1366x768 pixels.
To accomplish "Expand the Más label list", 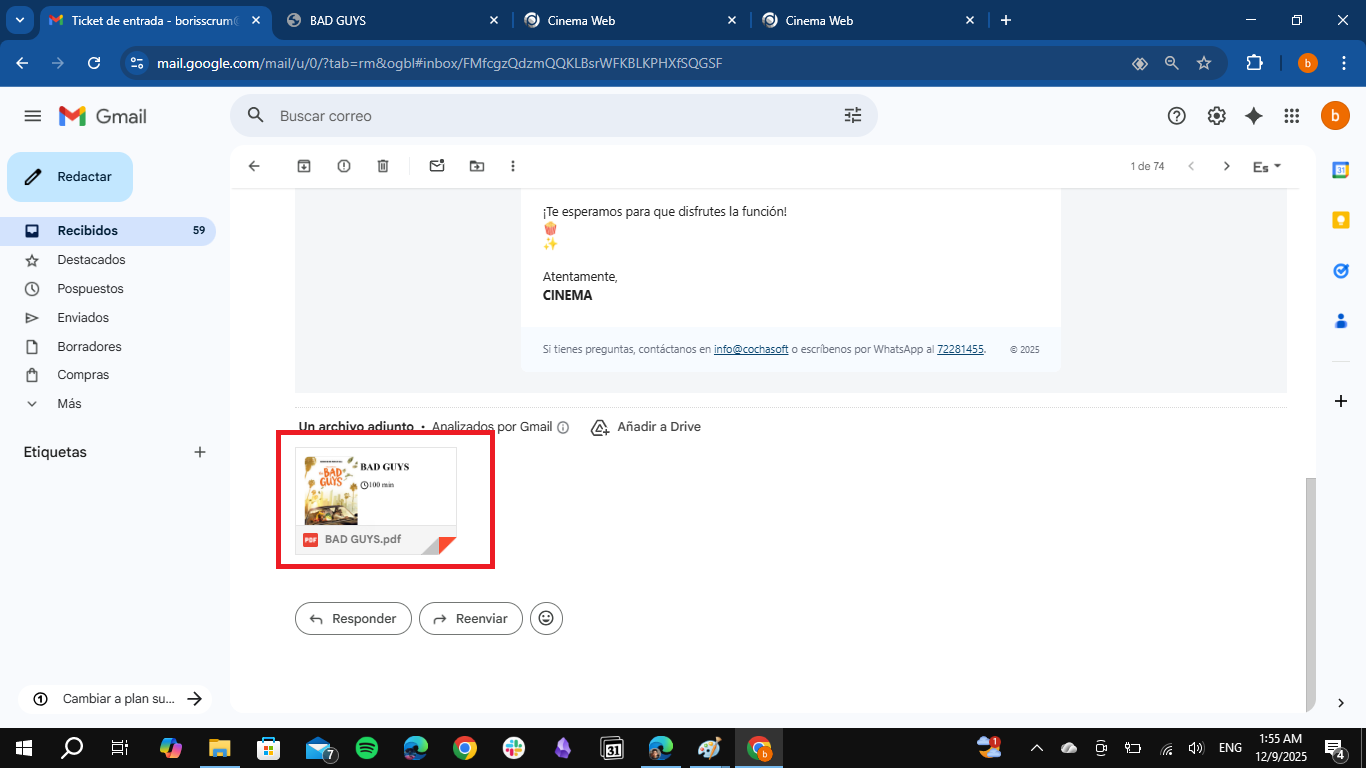I will pyautogui.click(x=69, y=404).
